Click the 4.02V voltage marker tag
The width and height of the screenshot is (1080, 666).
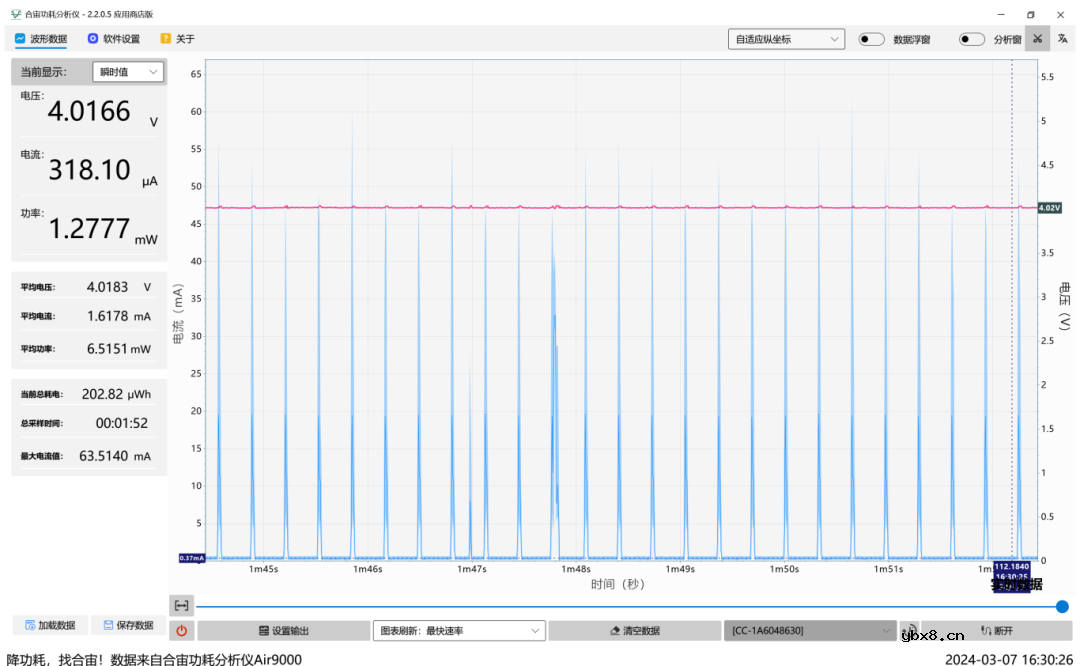1049,208
